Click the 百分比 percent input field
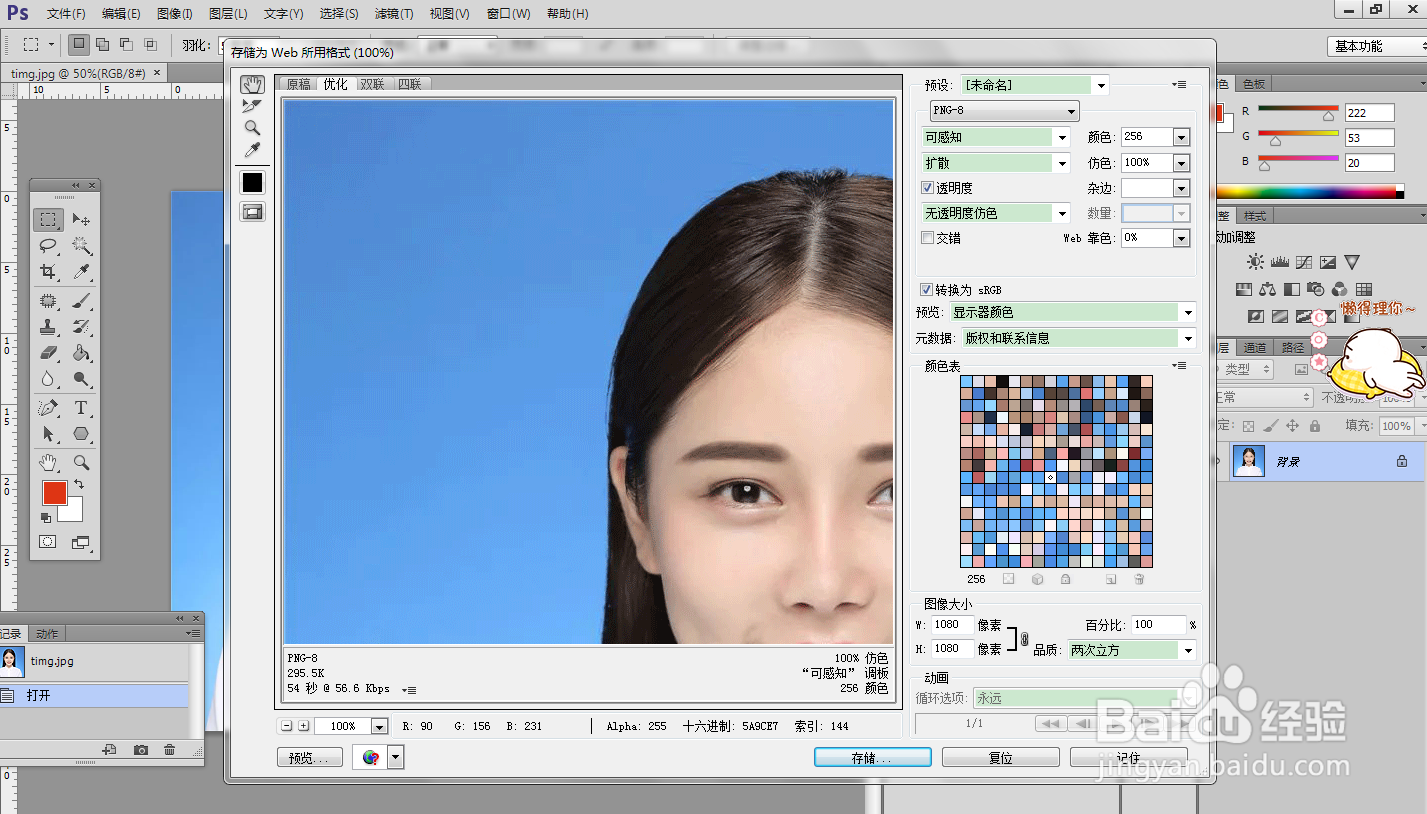Viewport: 1427px width, 814px height. (1158, 624)
